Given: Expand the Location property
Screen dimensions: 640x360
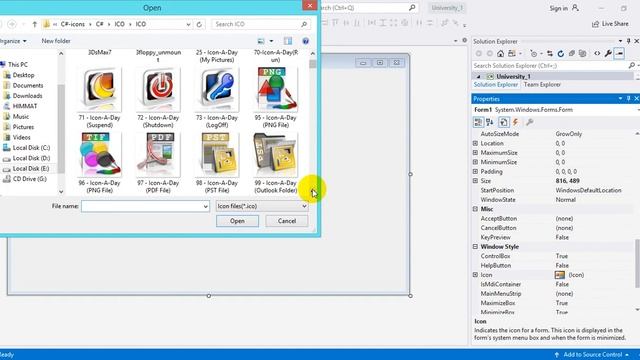Looking at the screenshot, I should 475,144.
